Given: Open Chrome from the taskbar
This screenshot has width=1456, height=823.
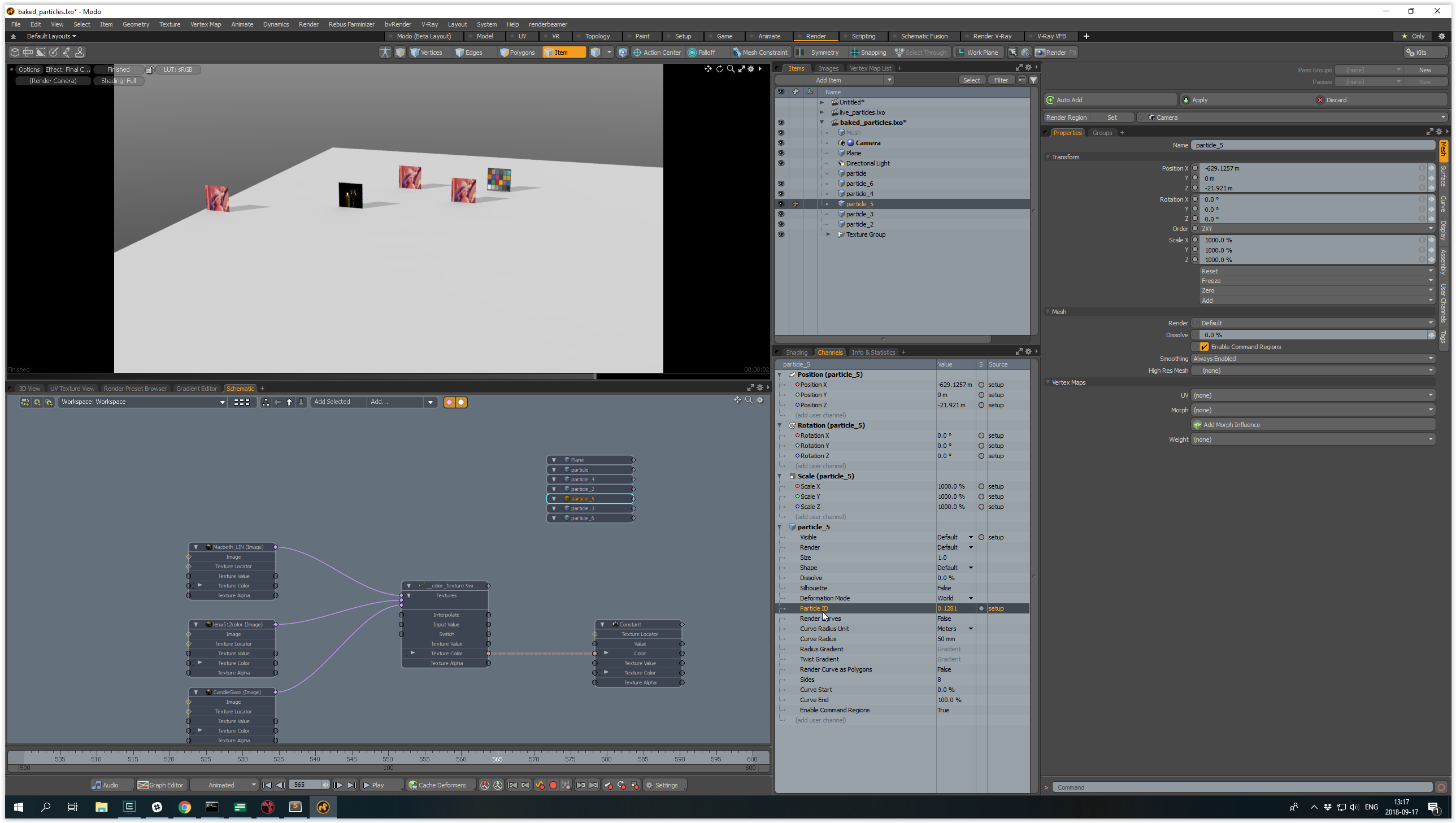Looking at the screenshot, I should (184, 807).
